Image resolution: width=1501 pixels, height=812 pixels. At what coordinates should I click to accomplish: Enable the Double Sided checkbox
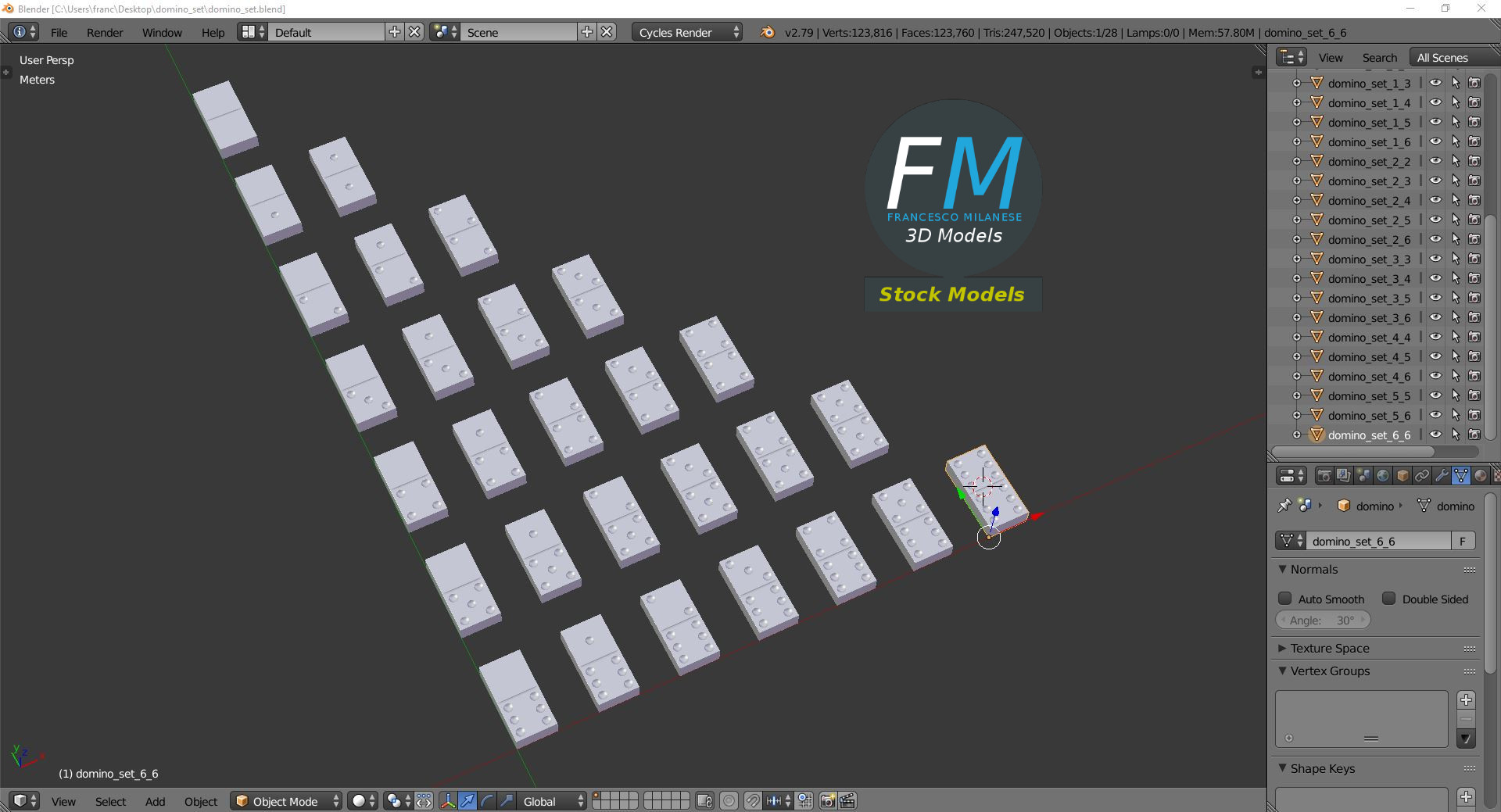coord(1390,599)
